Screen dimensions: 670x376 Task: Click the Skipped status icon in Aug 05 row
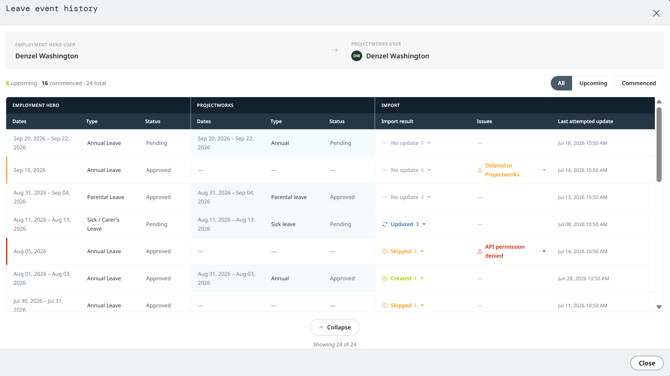coord(385,251)
